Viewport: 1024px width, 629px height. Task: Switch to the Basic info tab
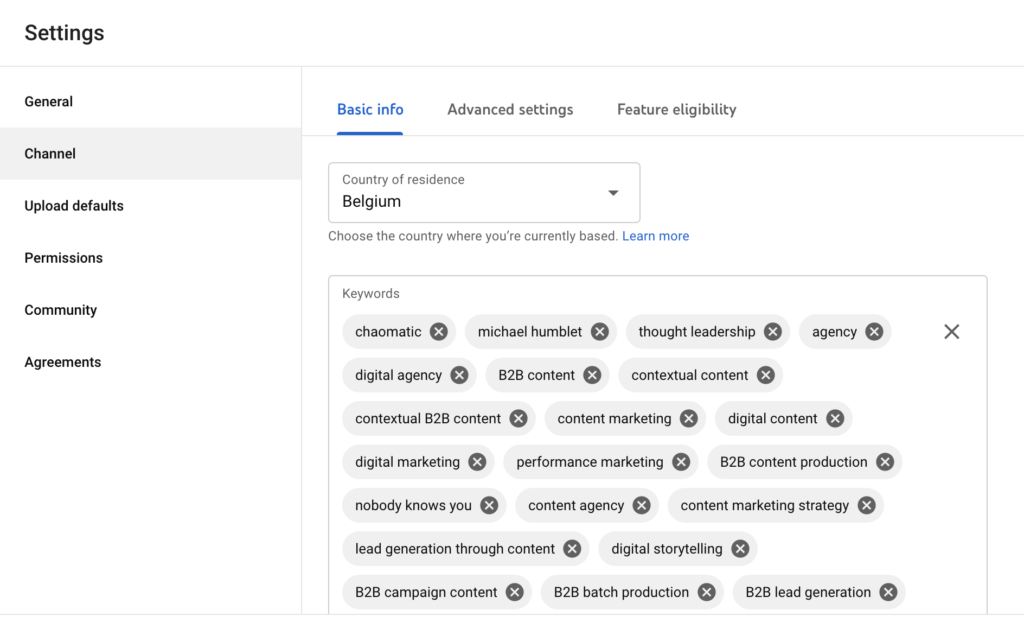pyautogui.click(x=370, y=110)
